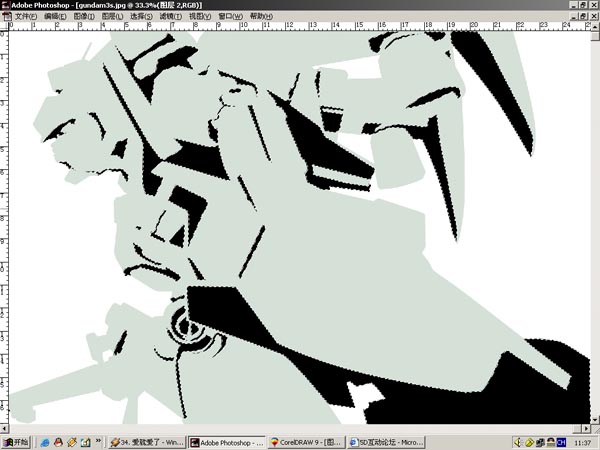The height and width of the screenshot is (450, 600).
Task: Open the 文件(F) File menu
Action: click(x=26, y=16)
